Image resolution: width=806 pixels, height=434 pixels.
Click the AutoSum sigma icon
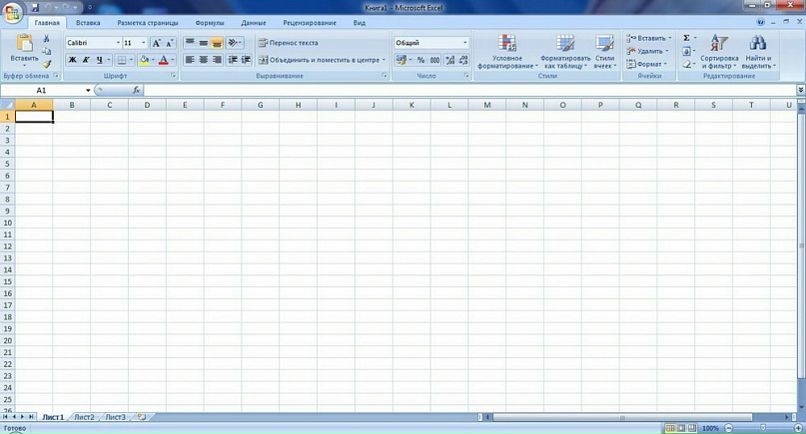[x=686, y=39]
